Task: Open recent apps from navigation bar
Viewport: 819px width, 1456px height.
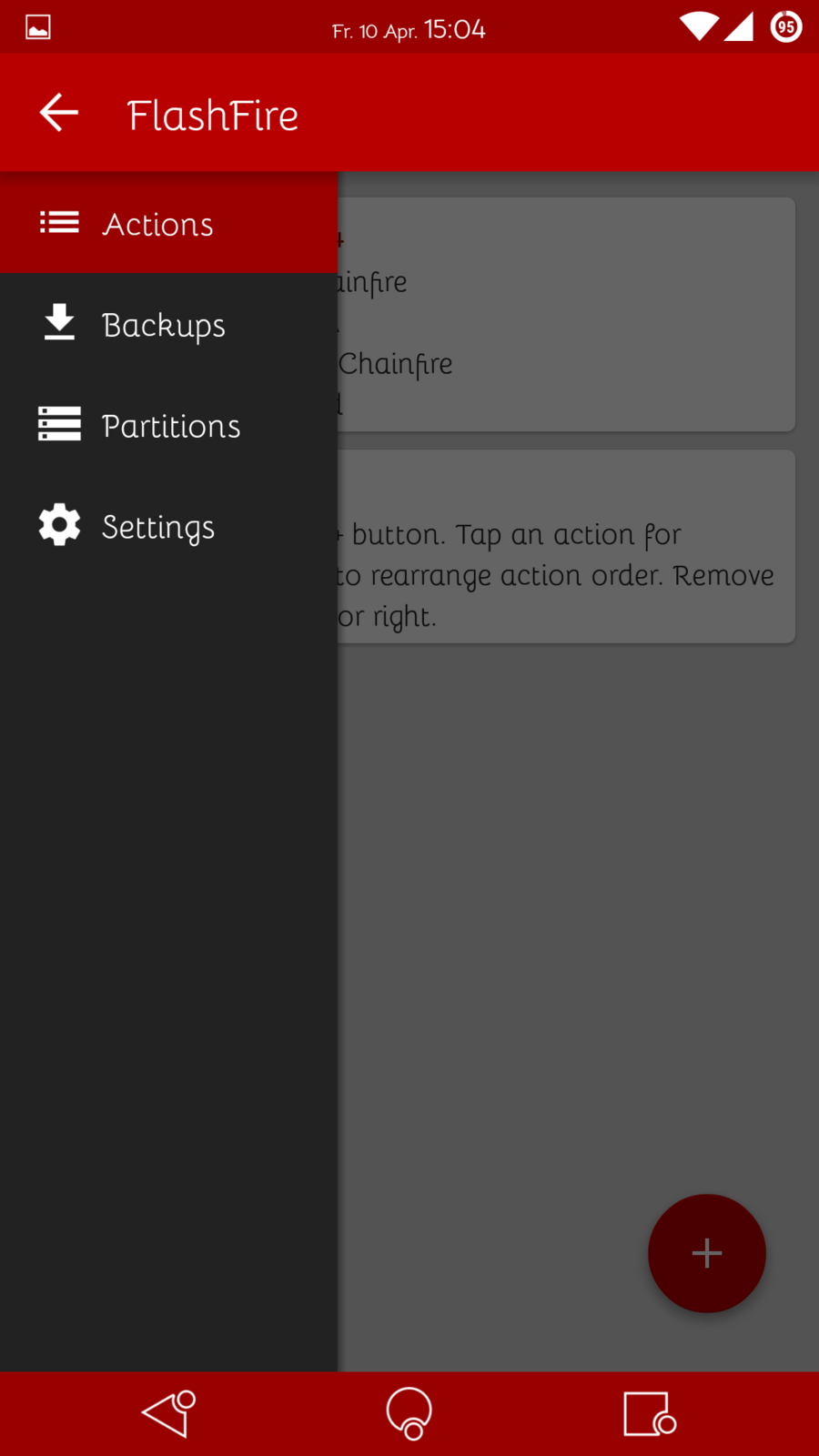Action: pyautogui.click(x=649, y=1413)
